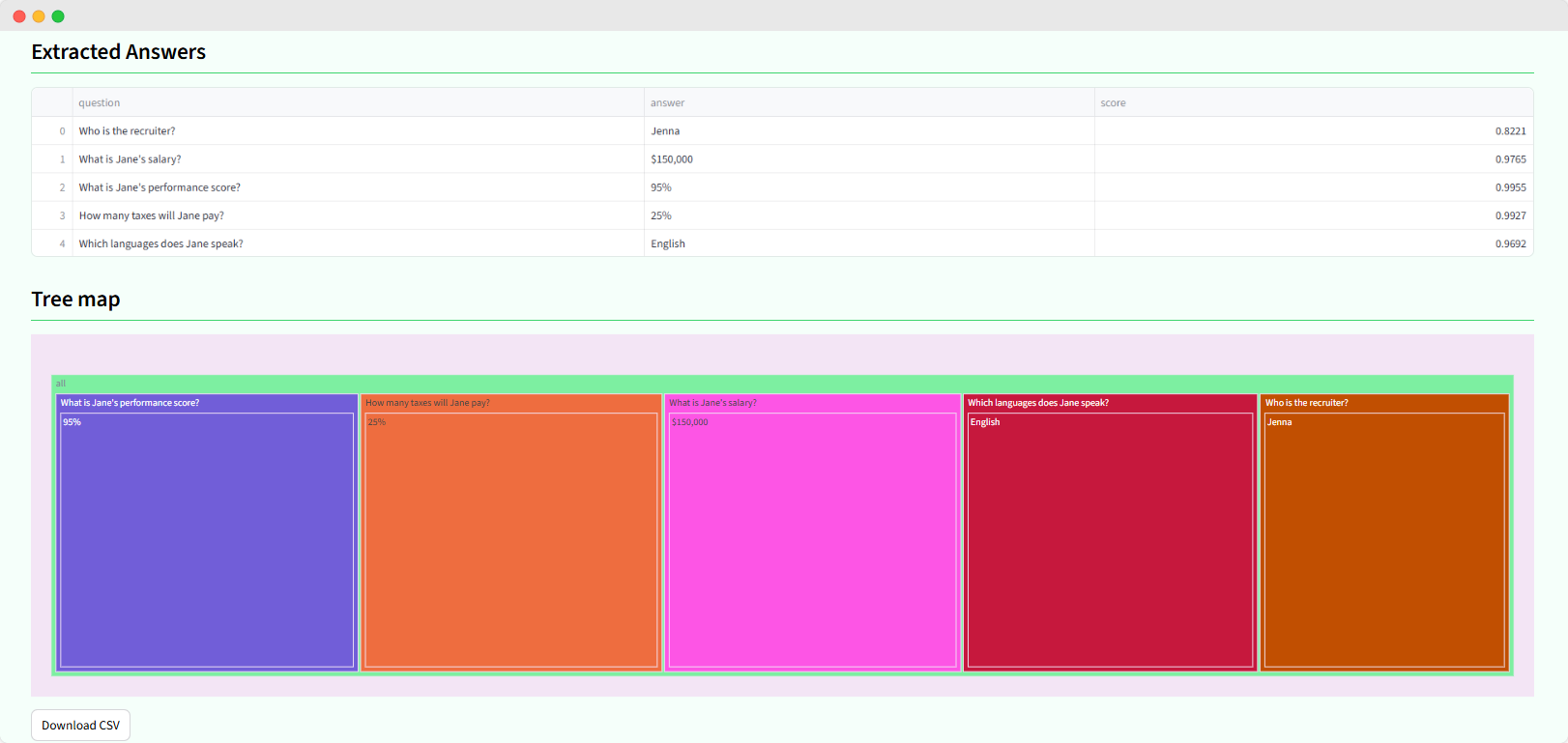Screen dimensions: 1568x743
Task: Open orange 'How many taxes will Jane pay?' treemap header
Action: pyautogui.click(x=511, y=403)
